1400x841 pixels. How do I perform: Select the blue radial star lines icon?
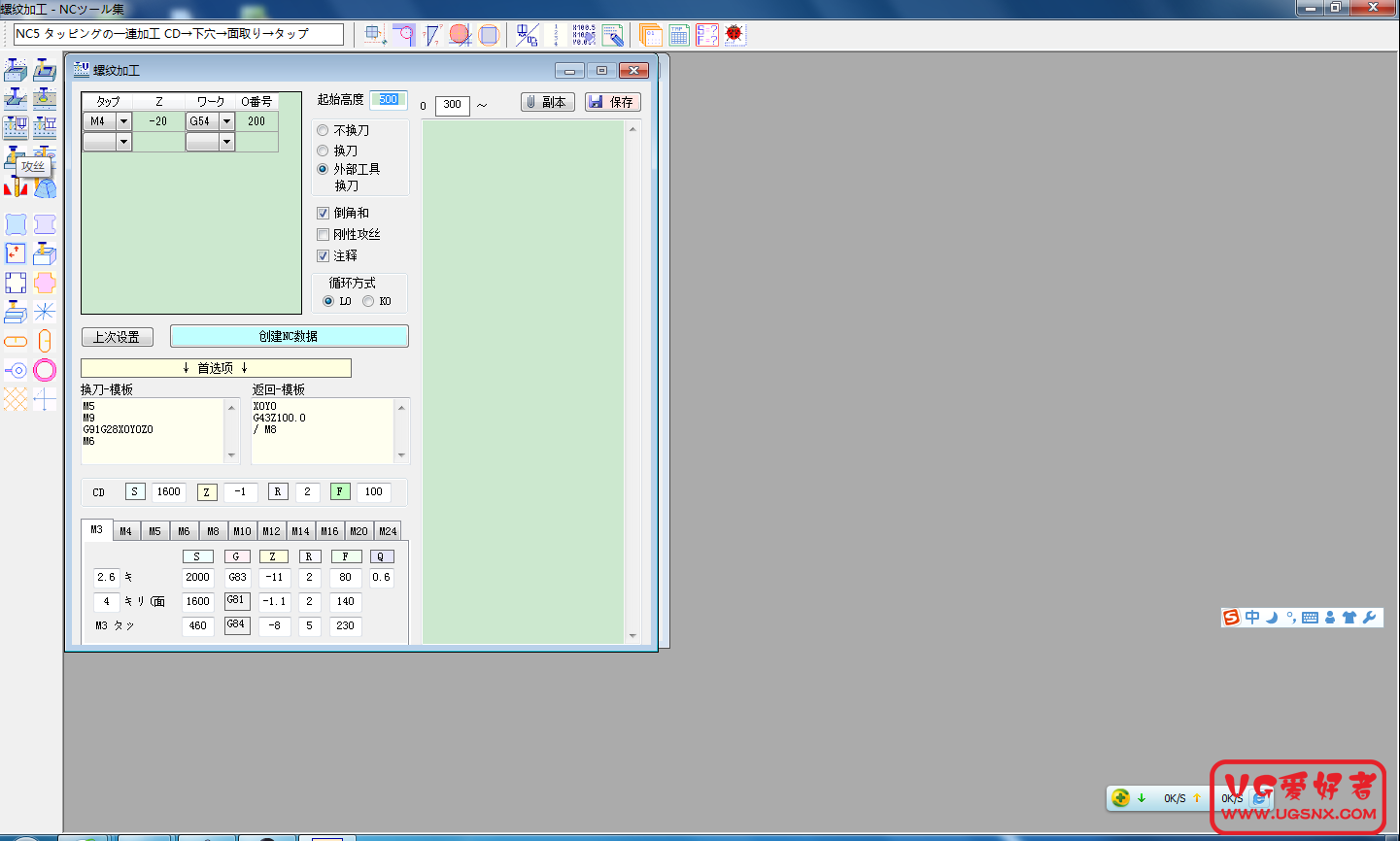pos(45,312)
